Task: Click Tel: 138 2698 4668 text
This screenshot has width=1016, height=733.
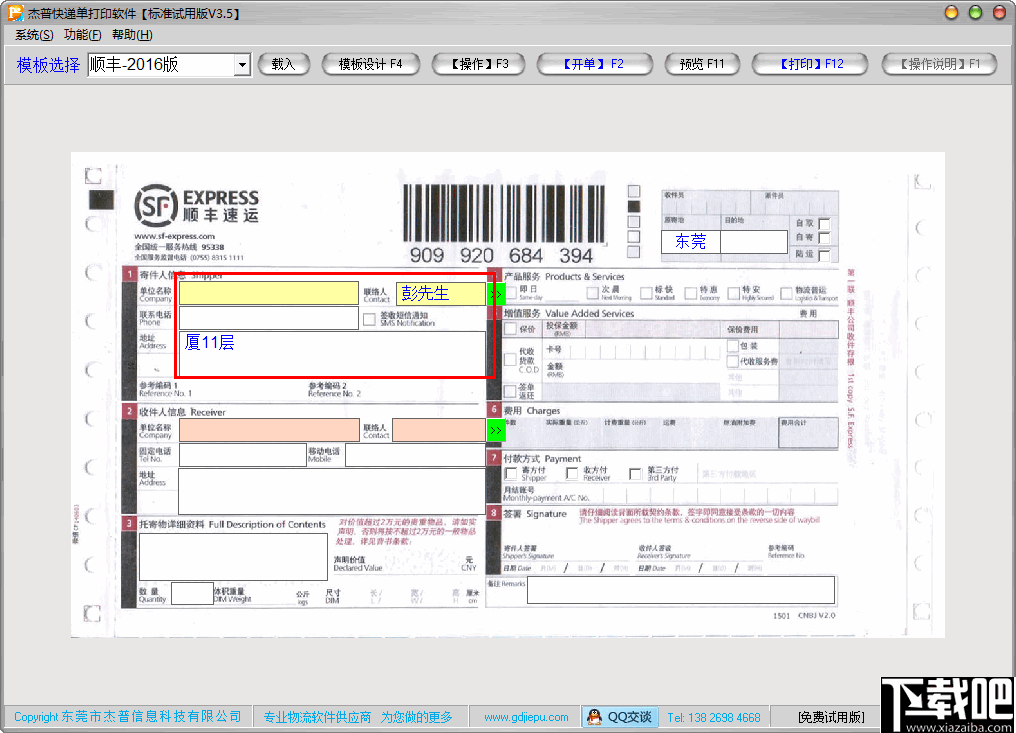Action: (x=714, y=717)
